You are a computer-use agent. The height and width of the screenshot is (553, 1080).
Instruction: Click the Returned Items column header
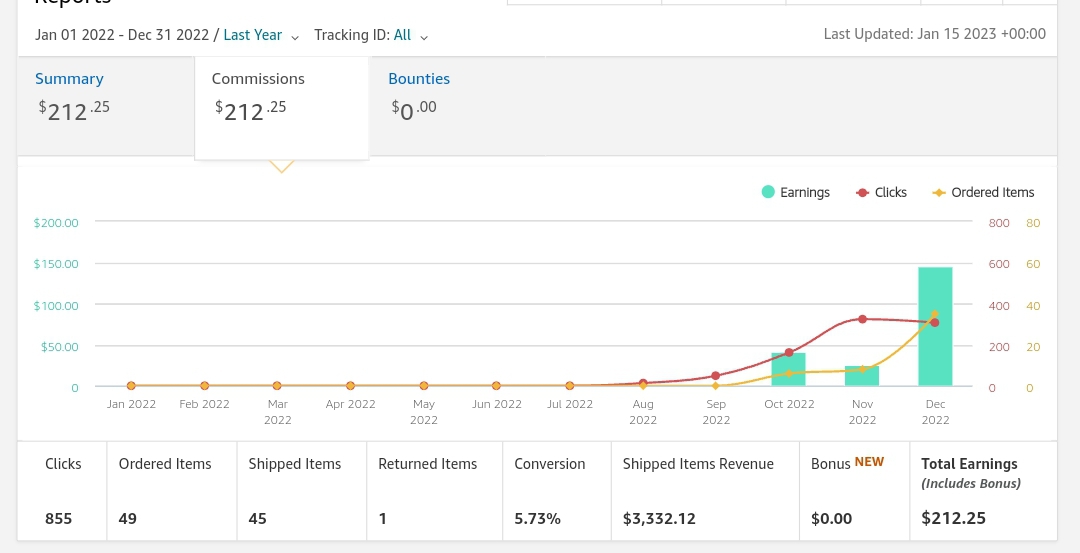click(428, 463)
